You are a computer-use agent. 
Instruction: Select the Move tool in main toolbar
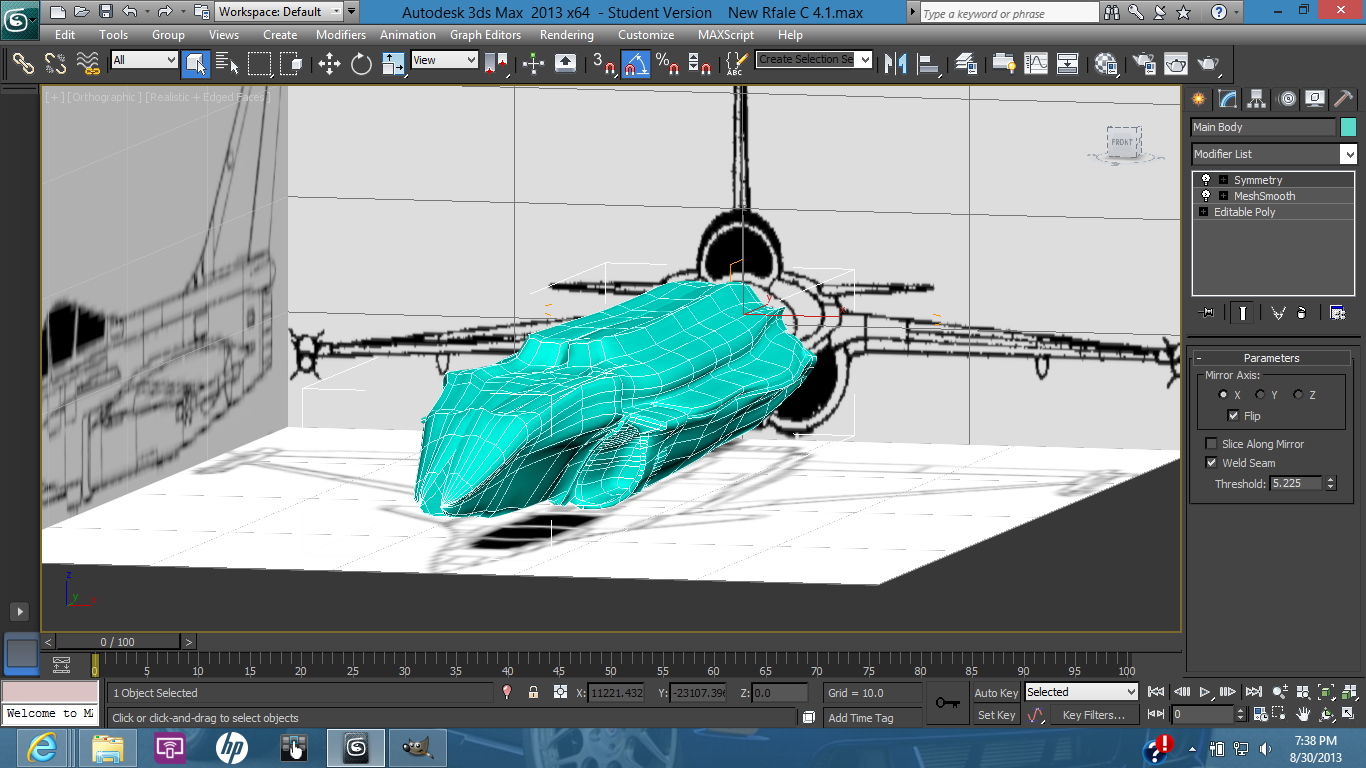point(329,64)
